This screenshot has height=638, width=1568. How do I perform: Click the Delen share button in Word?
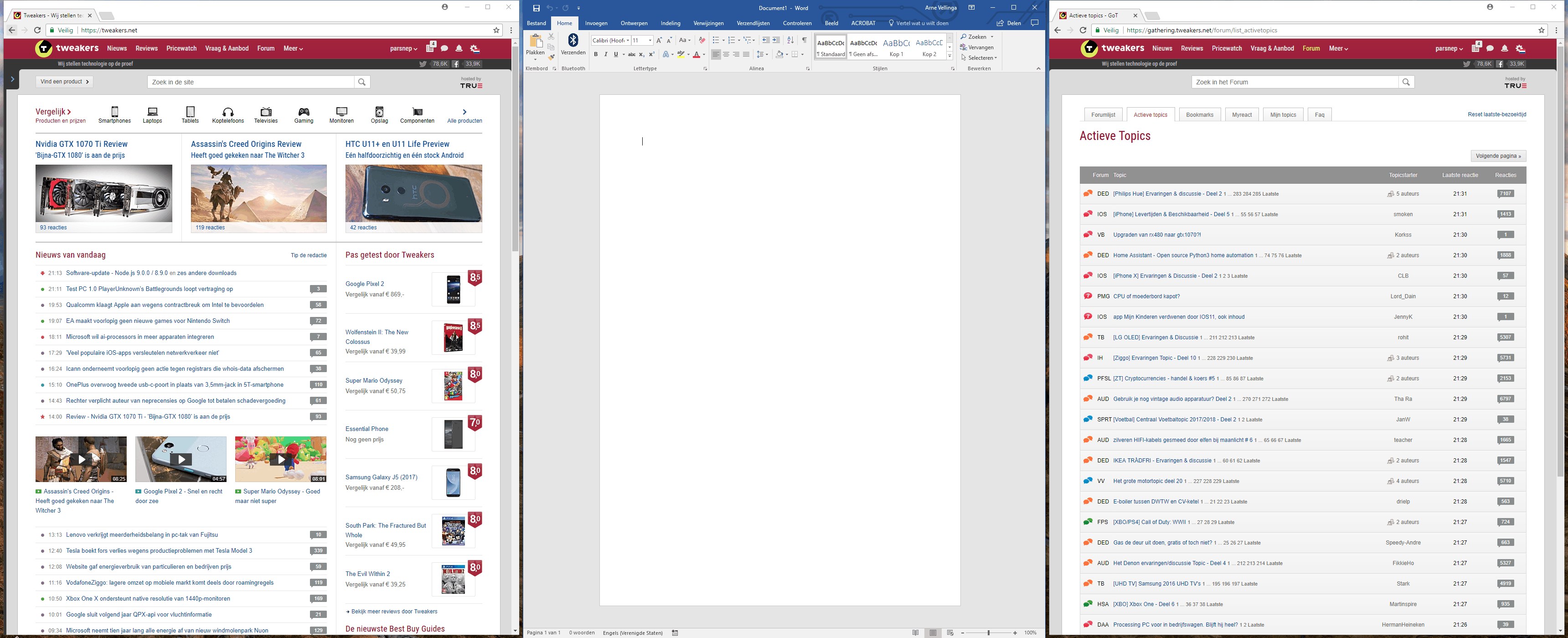[1009, 23]
